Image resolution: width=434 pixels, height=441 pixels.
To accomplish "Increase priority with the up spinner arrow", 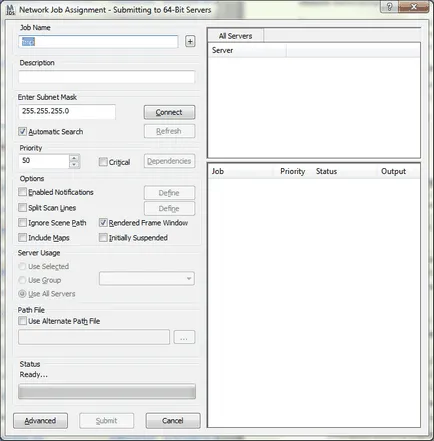I will tap(75, 158).
